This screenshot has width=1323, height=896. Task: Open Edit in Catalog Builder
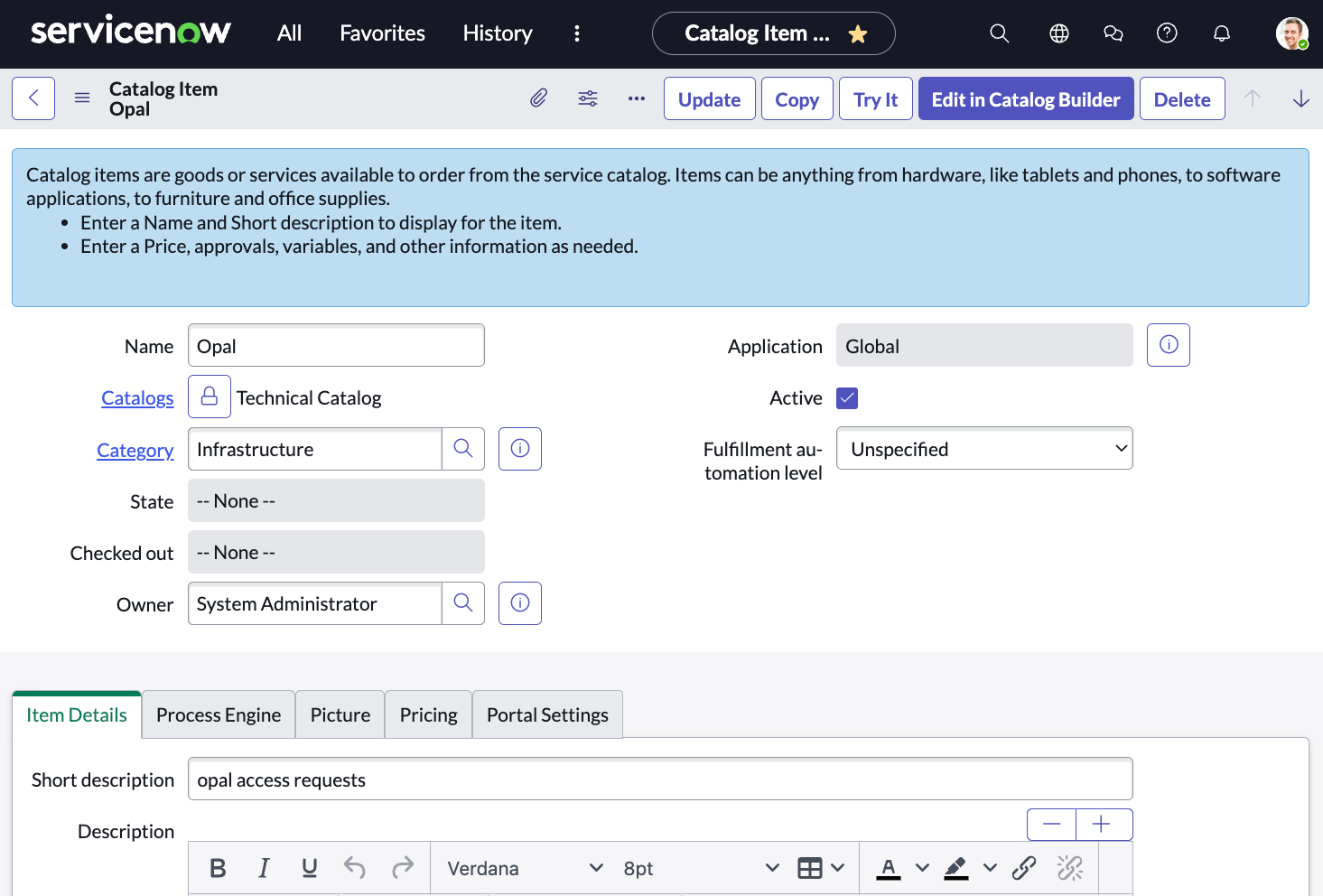(1026, 98)
